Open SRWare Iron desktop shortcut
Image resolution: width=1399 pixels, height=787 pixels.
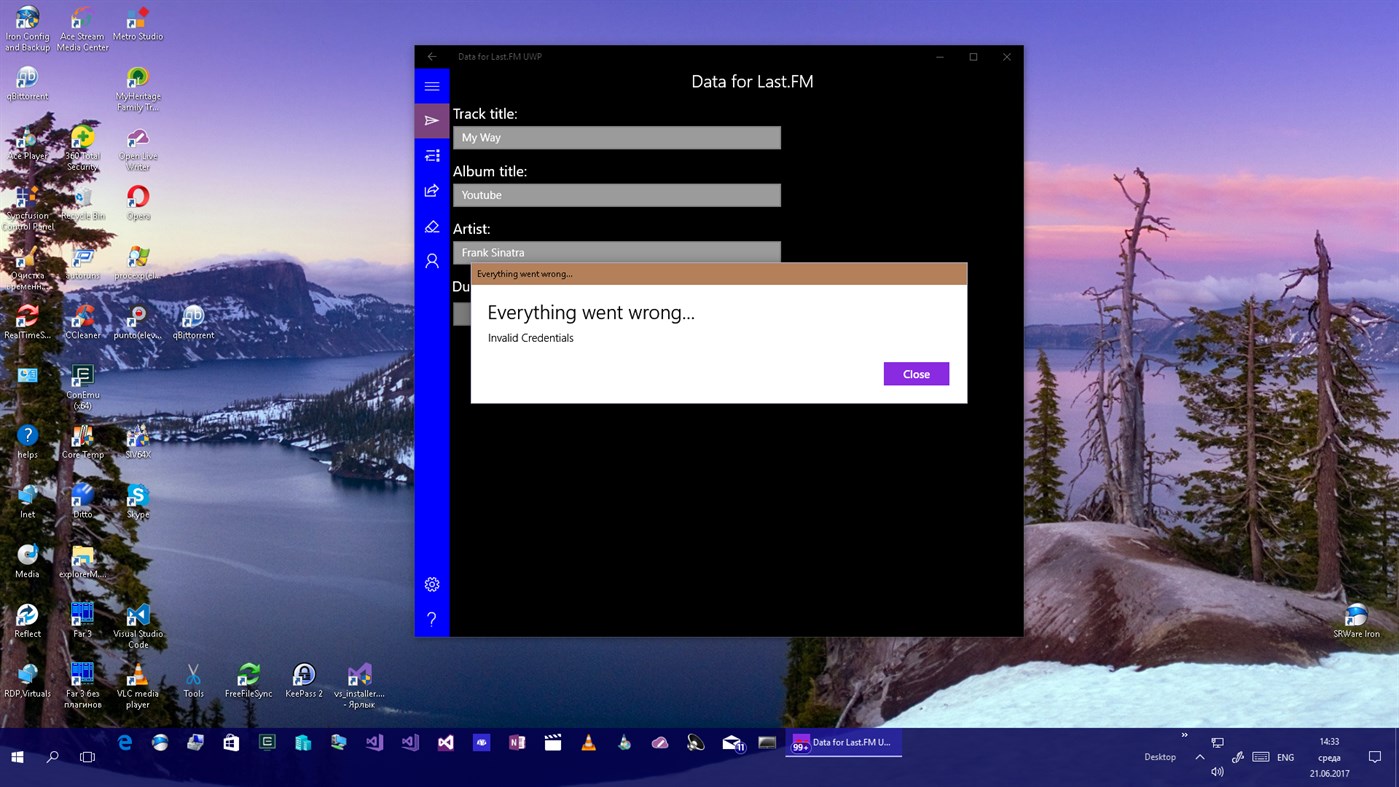[x=1356, y=621]
